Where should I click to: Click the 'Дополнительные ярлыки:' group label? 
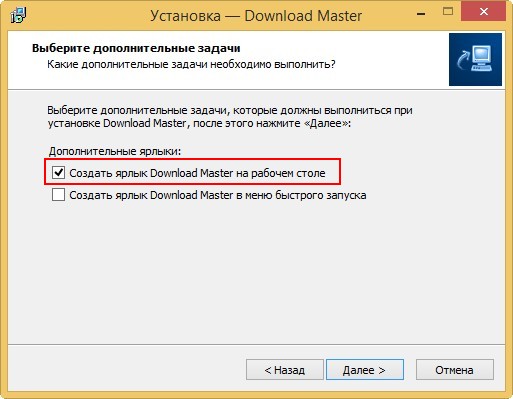point(115,151)
